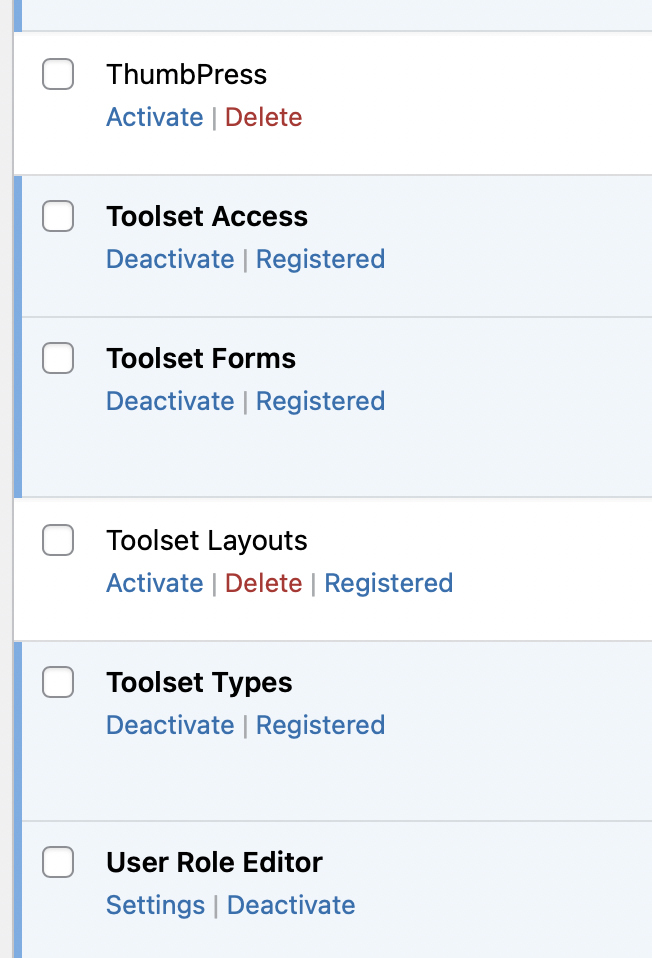Deactivate the User Role Editor plugin

[x=291, y=905]
